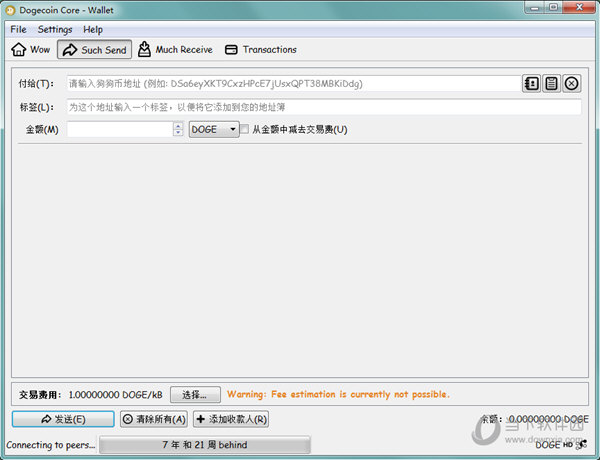Click the DOGE unit label in status bar
Image resolution: width=600 pixels, height=460 pixels.
(x=548, y=445)
